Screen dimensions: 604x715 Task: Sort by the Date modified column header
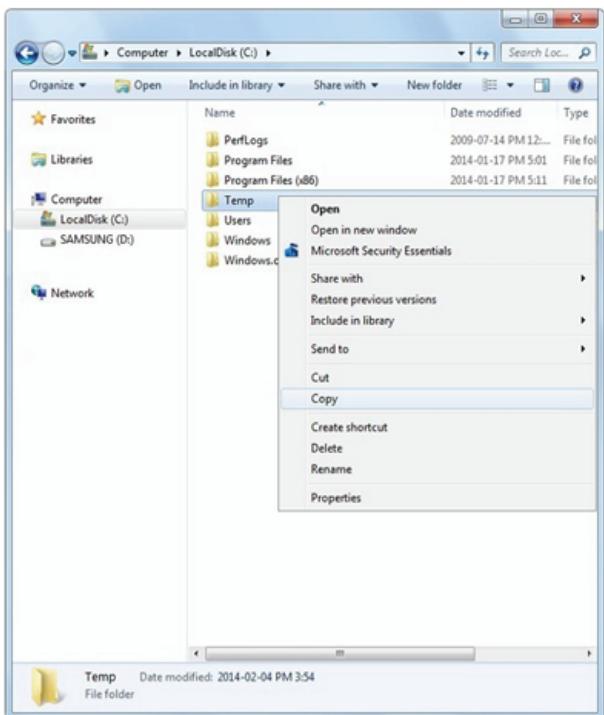tap(485, 113)
